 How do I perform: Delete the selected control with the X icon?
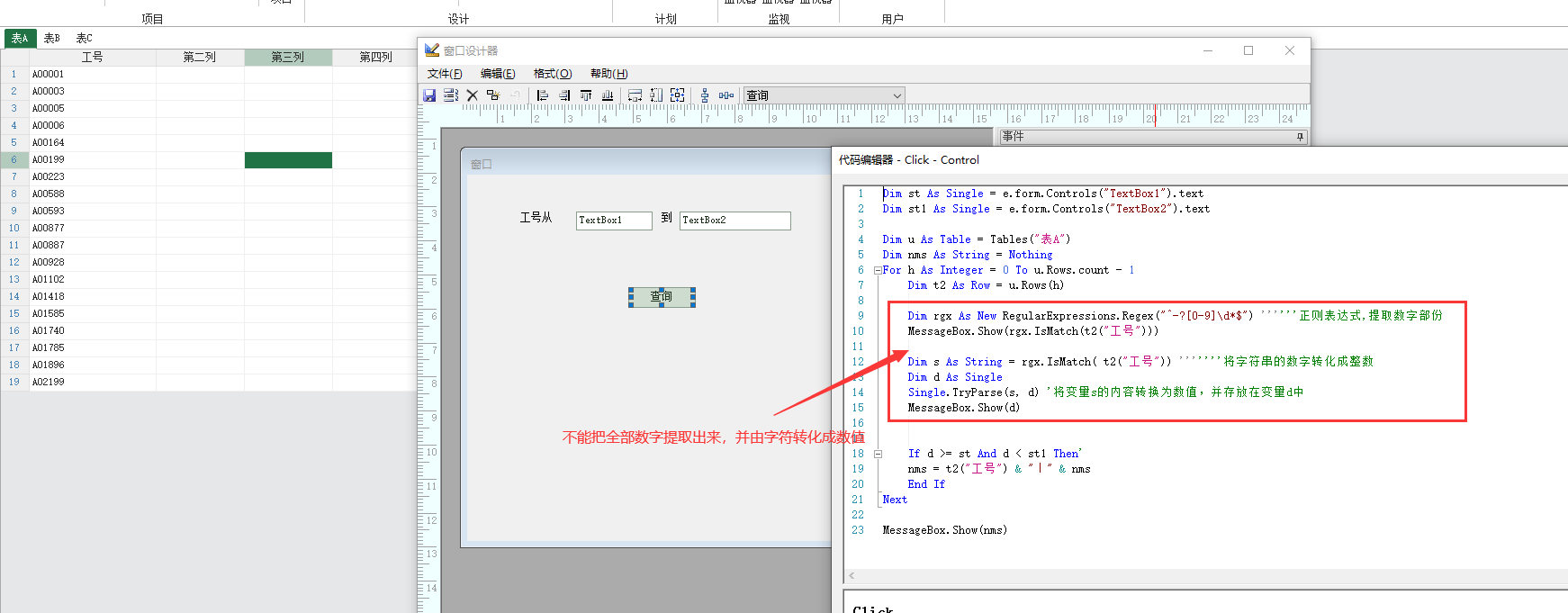(472, 95)
